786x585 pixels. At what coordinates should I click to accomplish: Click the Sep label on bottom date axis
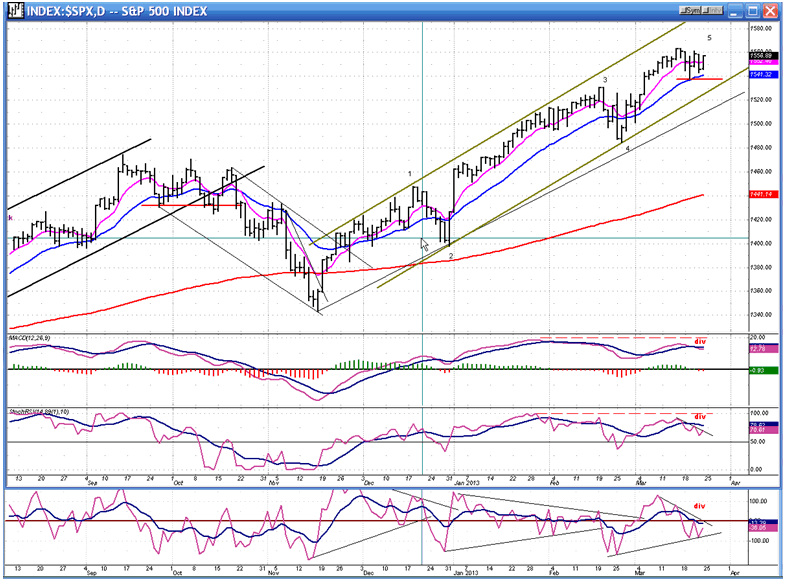tap(92, 572)
